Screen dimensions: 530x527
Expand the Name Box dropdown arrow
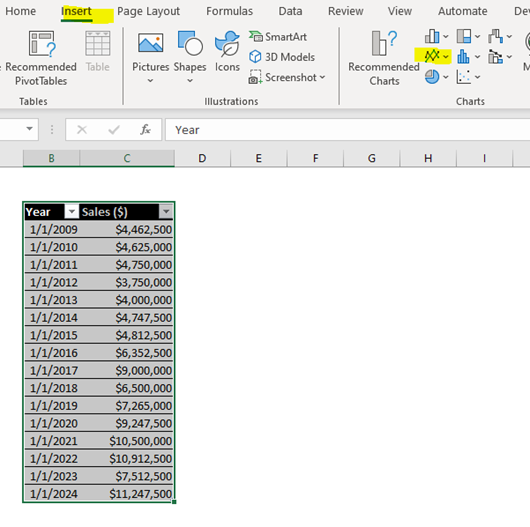pyautogui.click(x=29, y=129)
